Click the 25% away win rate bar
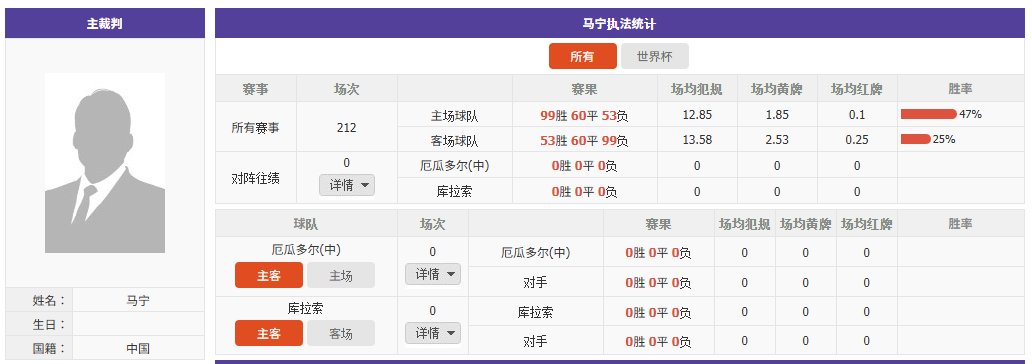This screenshot has width=1032, height=364. 916,139
